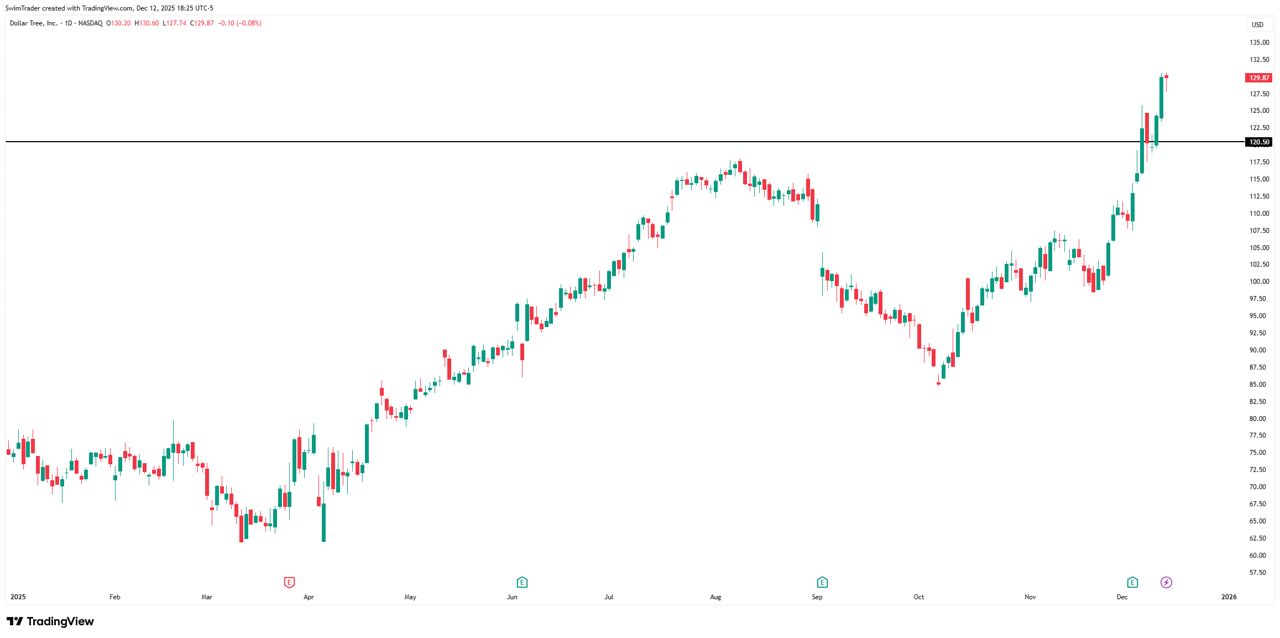Image resolution: width=1280 pixels, height=638 pixels.
Task: Click the 57.50 price axis label
Action: pos(1259,573)
